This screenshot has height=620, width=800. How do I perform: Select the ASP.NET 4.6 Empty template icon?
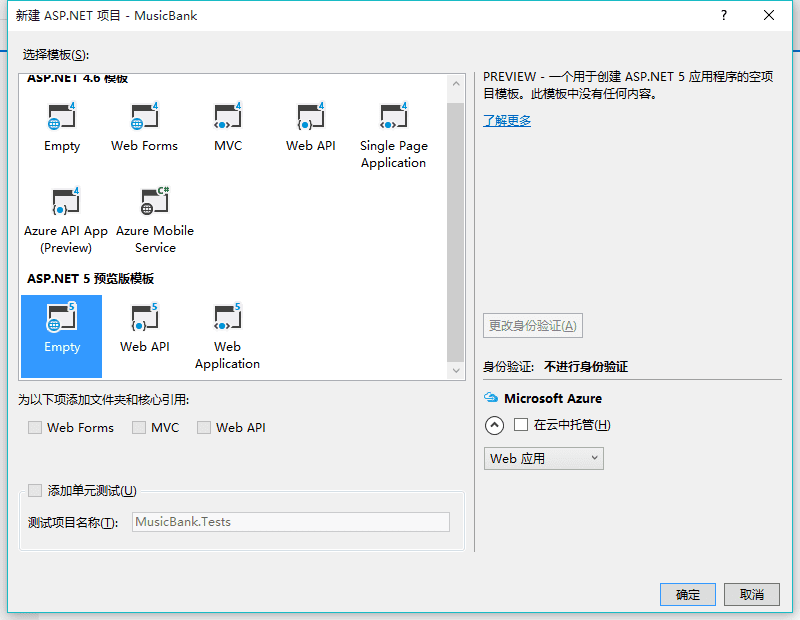tap(62, 116)
